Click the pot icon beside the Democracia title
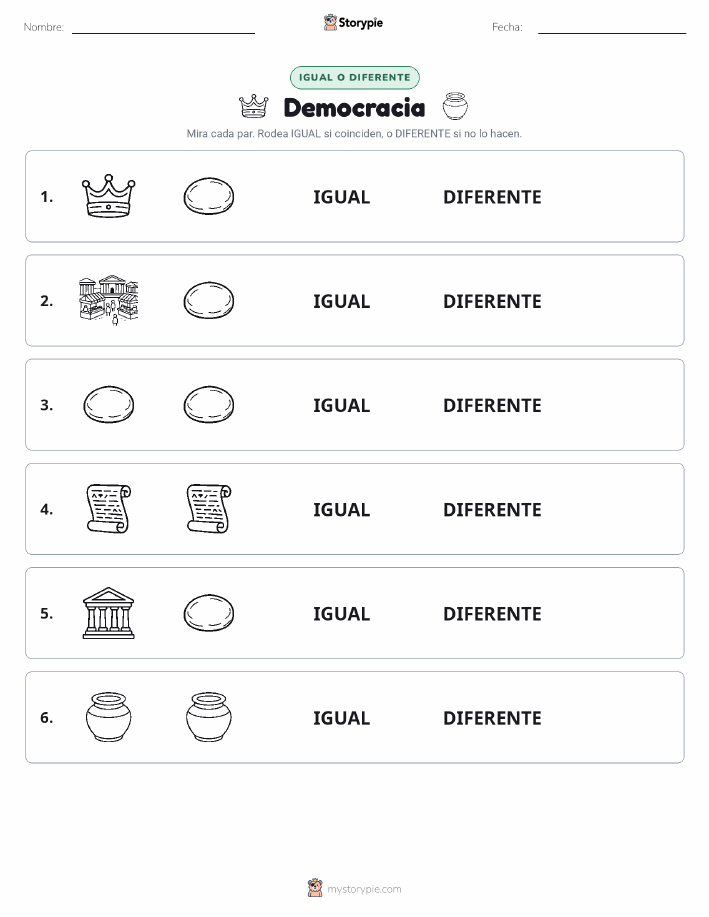The width and height of the screenshot is (709, 917). coord(455,106)
